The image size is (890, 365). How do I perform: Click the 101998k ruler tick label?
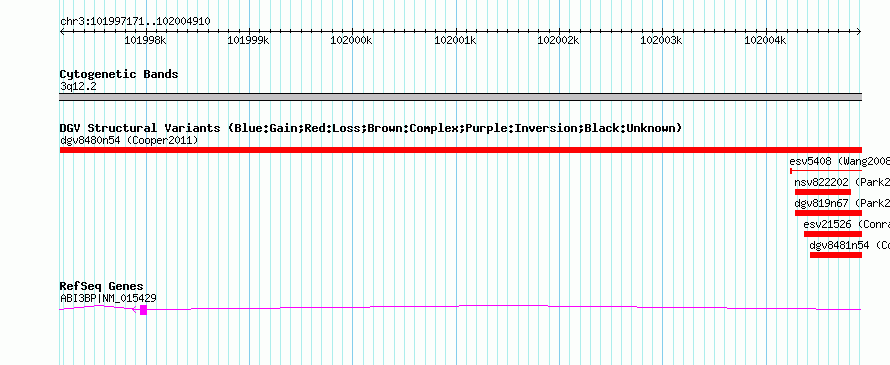[x=145, y=40]
